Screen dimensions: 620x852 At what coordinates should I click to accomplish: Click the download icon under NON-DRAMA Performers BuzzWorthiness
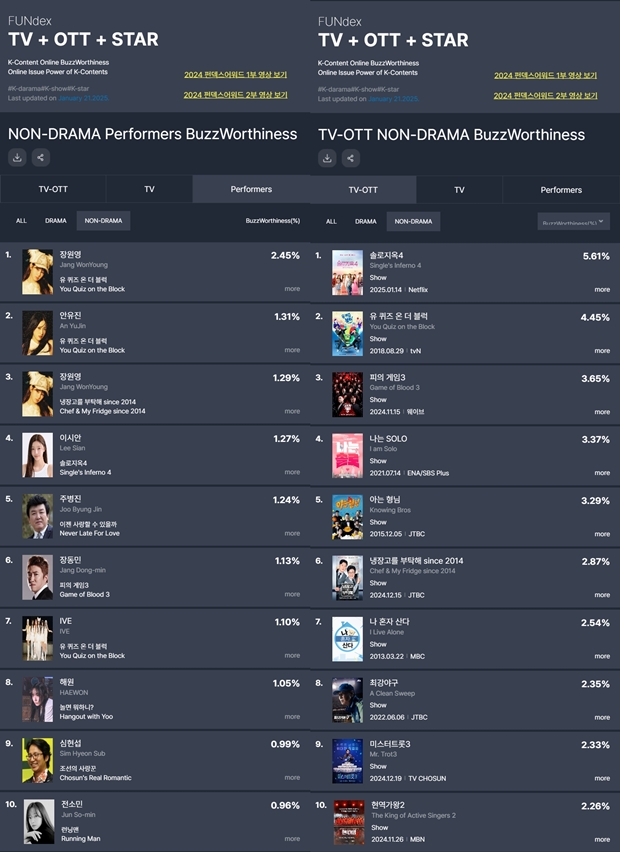(17, 158)
